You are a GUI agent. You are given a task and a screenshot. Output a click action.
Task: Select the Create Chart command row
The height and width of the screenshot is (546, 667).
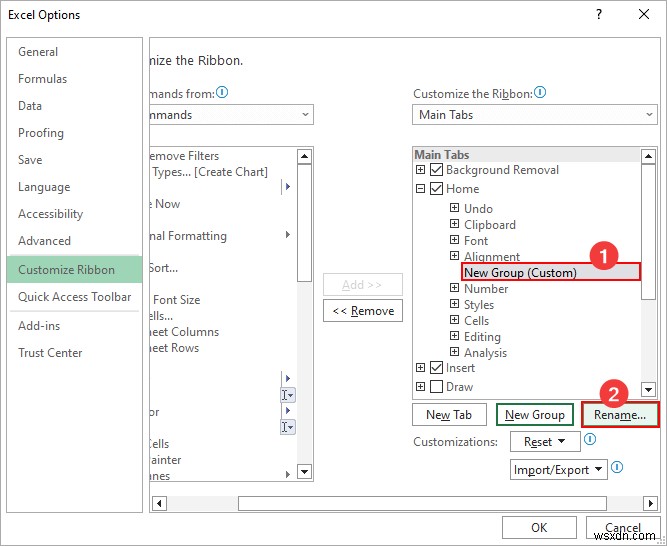(x=223, y=172)
